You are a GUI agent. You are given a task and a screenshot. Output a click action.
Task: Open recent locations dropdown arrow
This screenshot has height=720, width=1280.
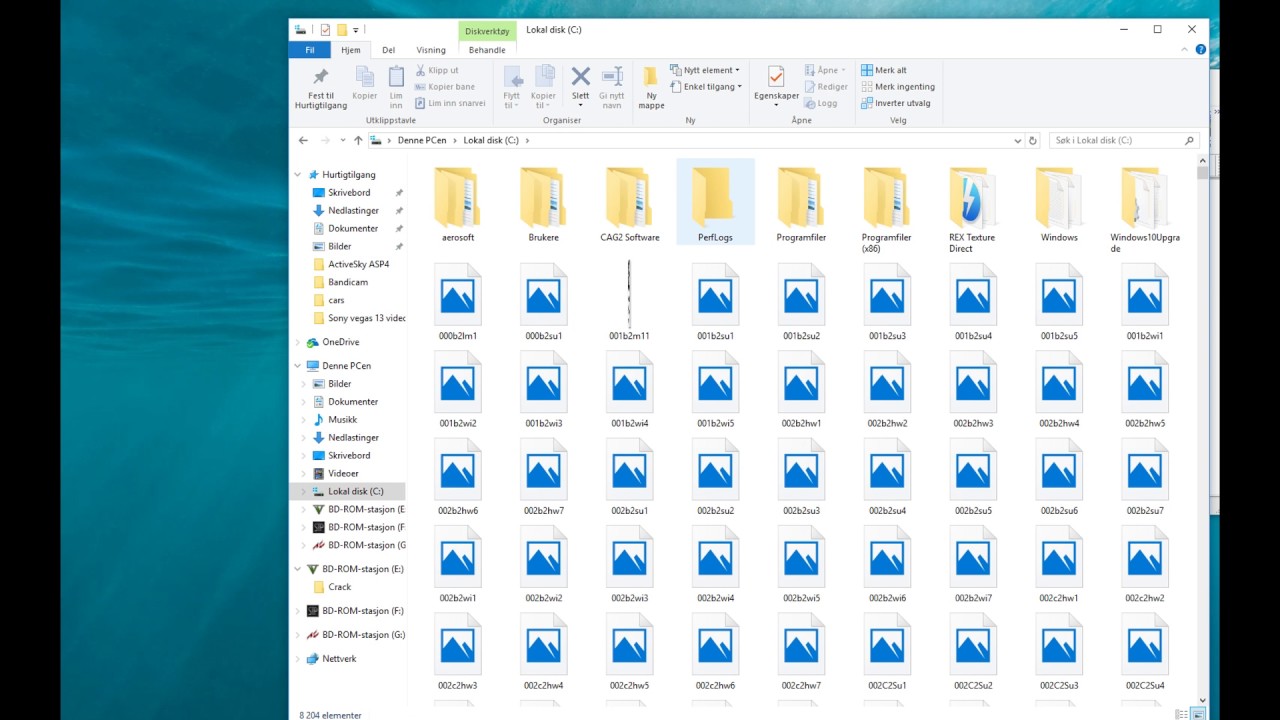(x=343, y=141)
